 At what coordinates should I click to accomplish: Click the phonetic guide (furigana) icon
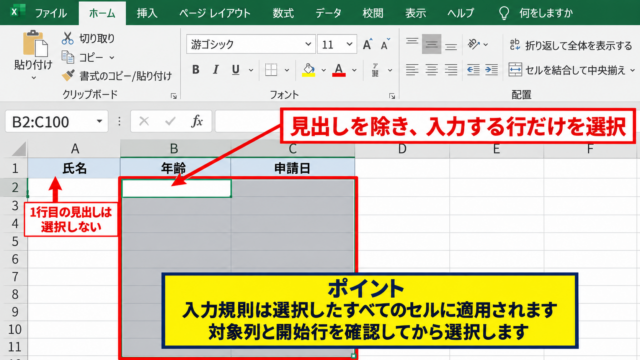pos(376,70)
